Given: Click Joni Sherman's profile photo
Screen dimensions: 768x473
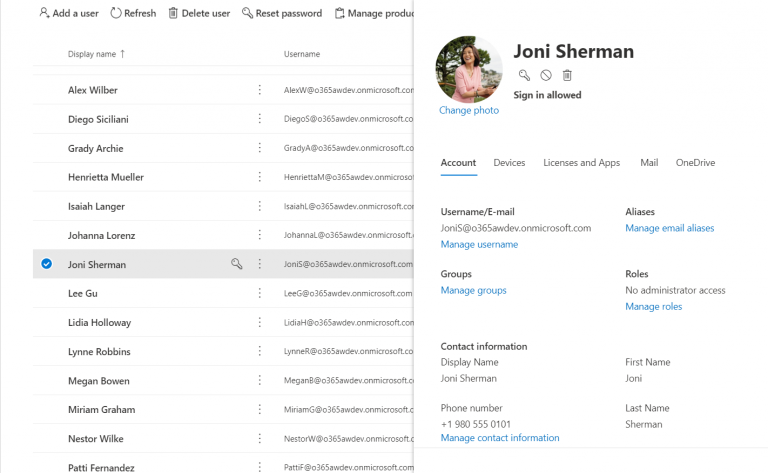Looking at the screenshot, I should click(469, 69).
